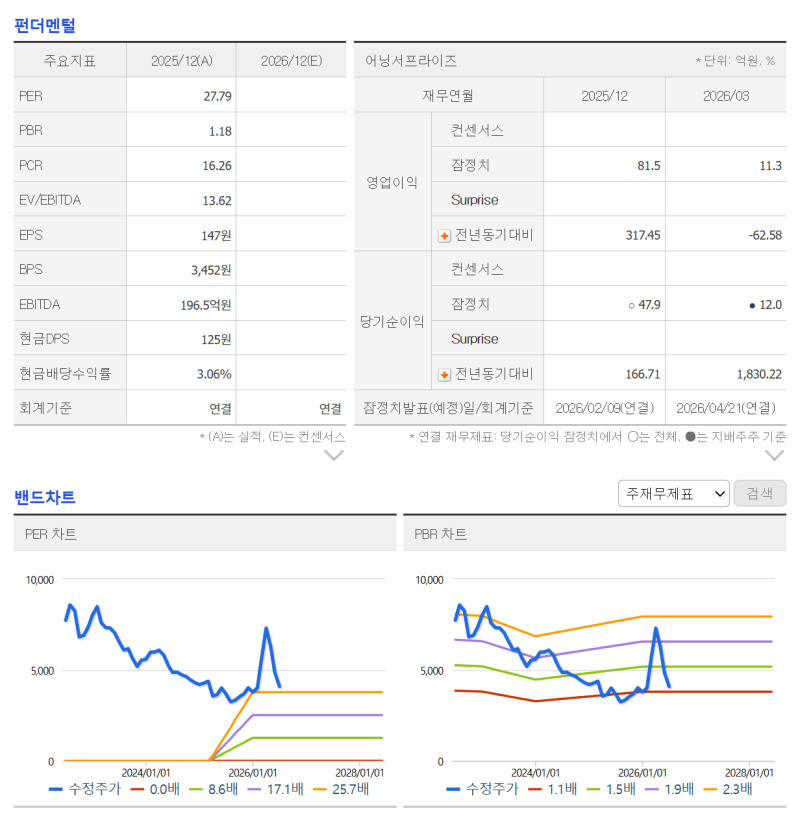The height and width of the screenshot is (822, 800).
Task: Click the date 2026/02/09(연결)
Action: click(604, 408)
